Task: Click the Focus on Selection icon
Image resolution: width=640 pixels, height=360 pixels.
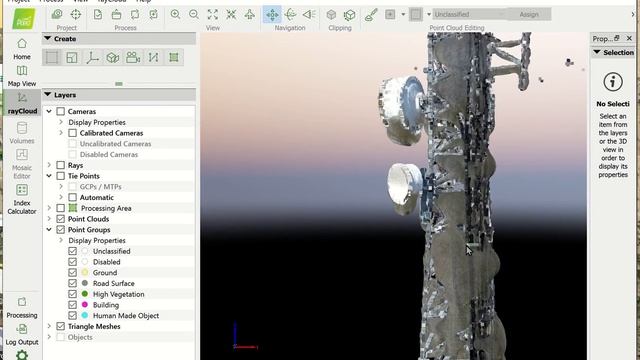Action: tap(231, 14)
